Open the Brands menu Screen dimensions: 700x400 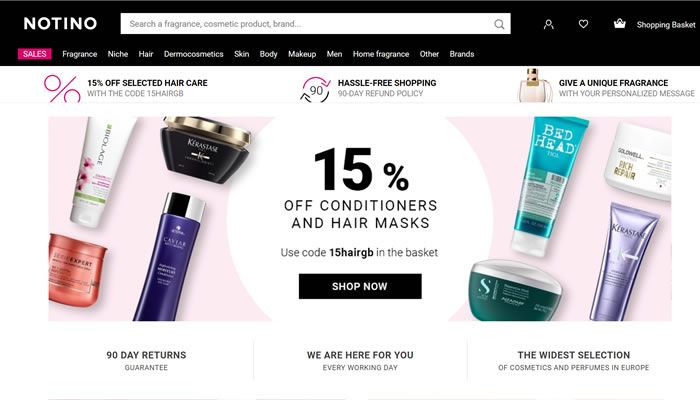coord(462,54)
